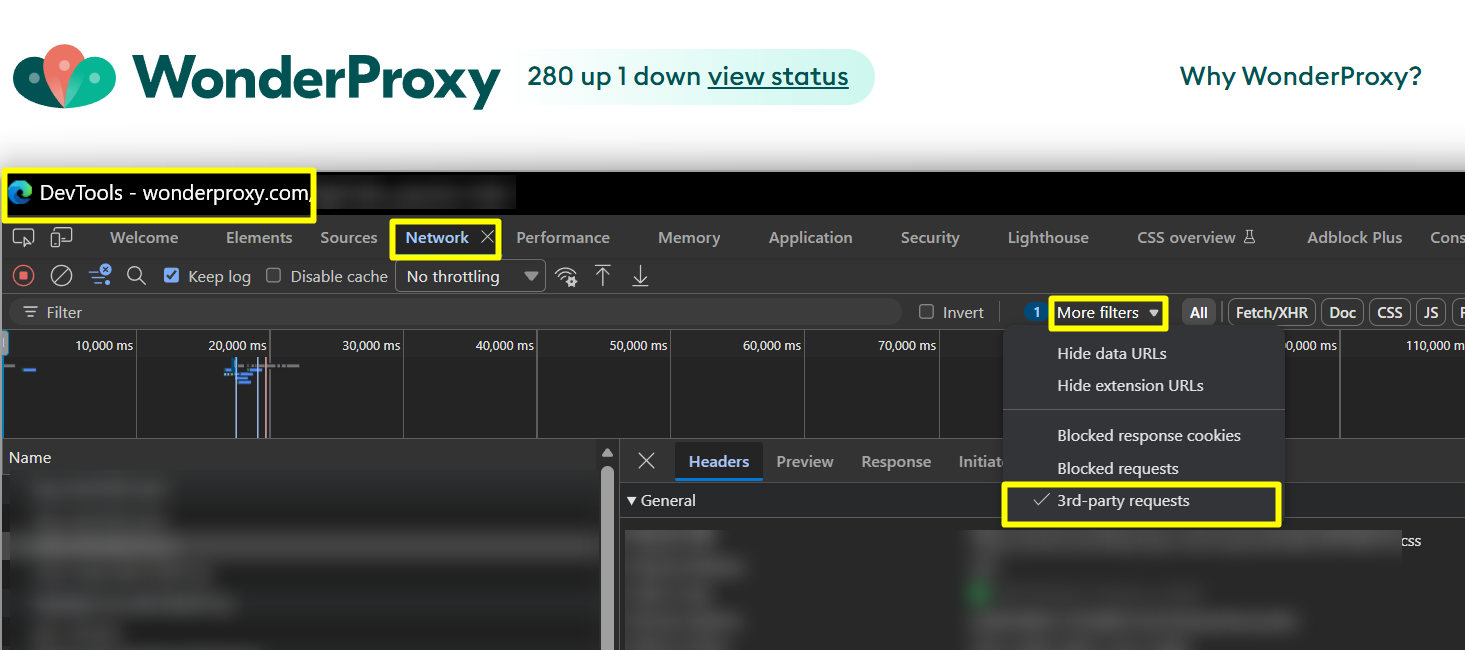
Task: Switch to the Security tab
Action: point(930,237)
